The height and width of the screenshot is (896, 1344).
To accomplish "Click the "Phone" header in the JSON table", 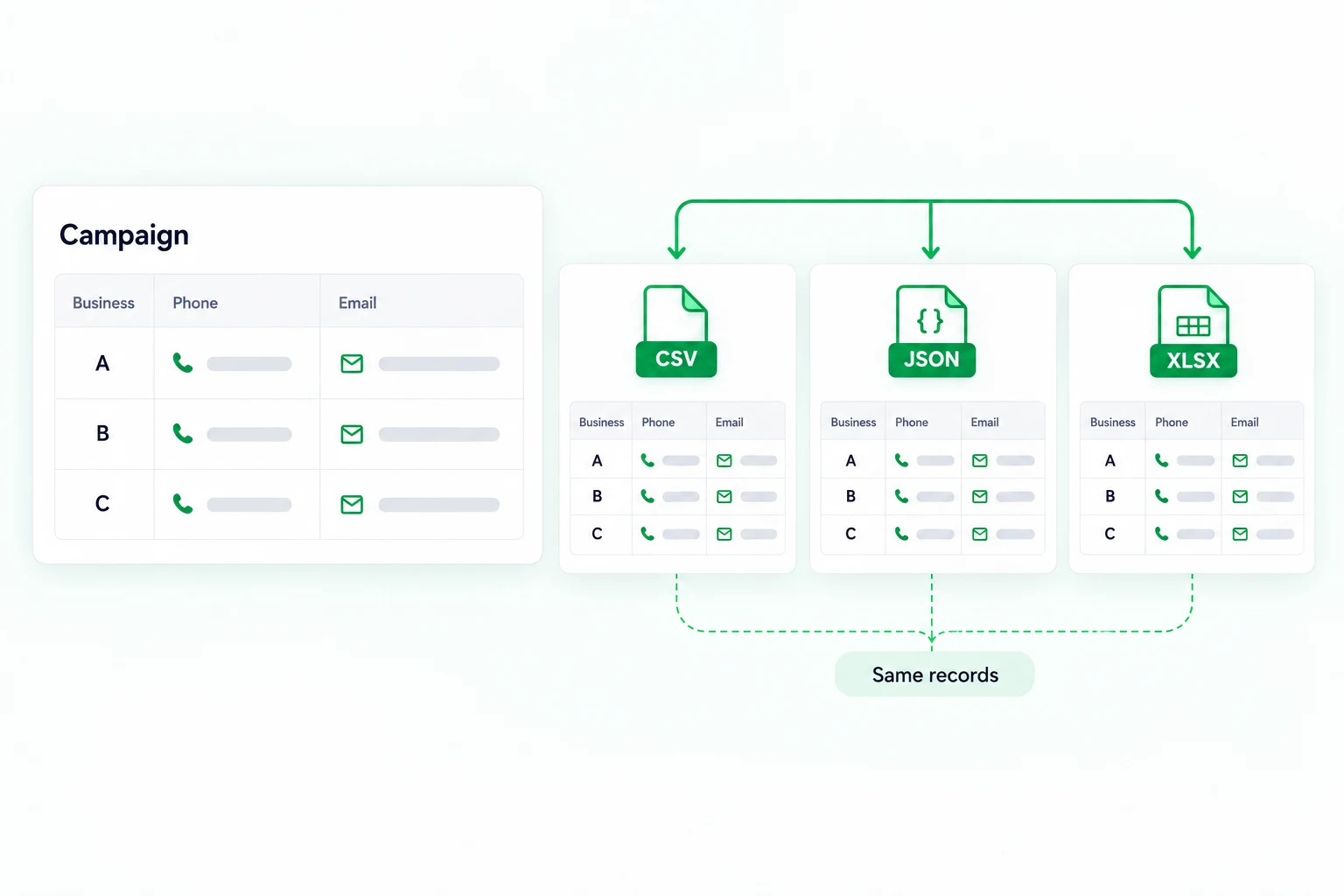I will pos(912,422).
